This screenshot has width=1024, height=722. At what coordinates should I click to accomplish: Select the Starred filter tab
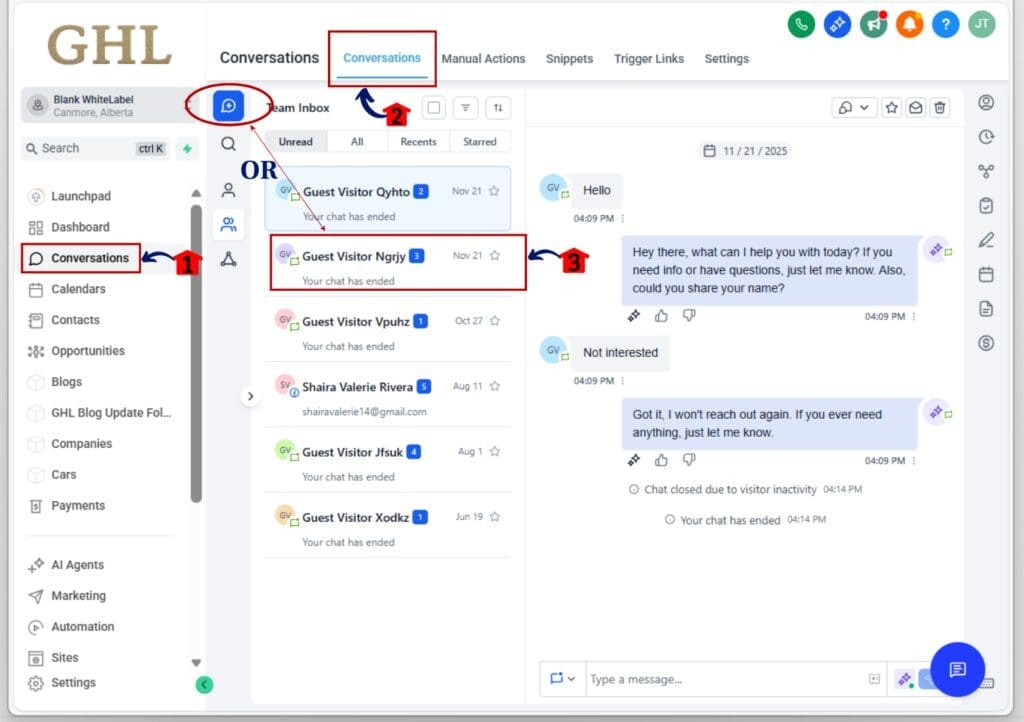(480, 141)
